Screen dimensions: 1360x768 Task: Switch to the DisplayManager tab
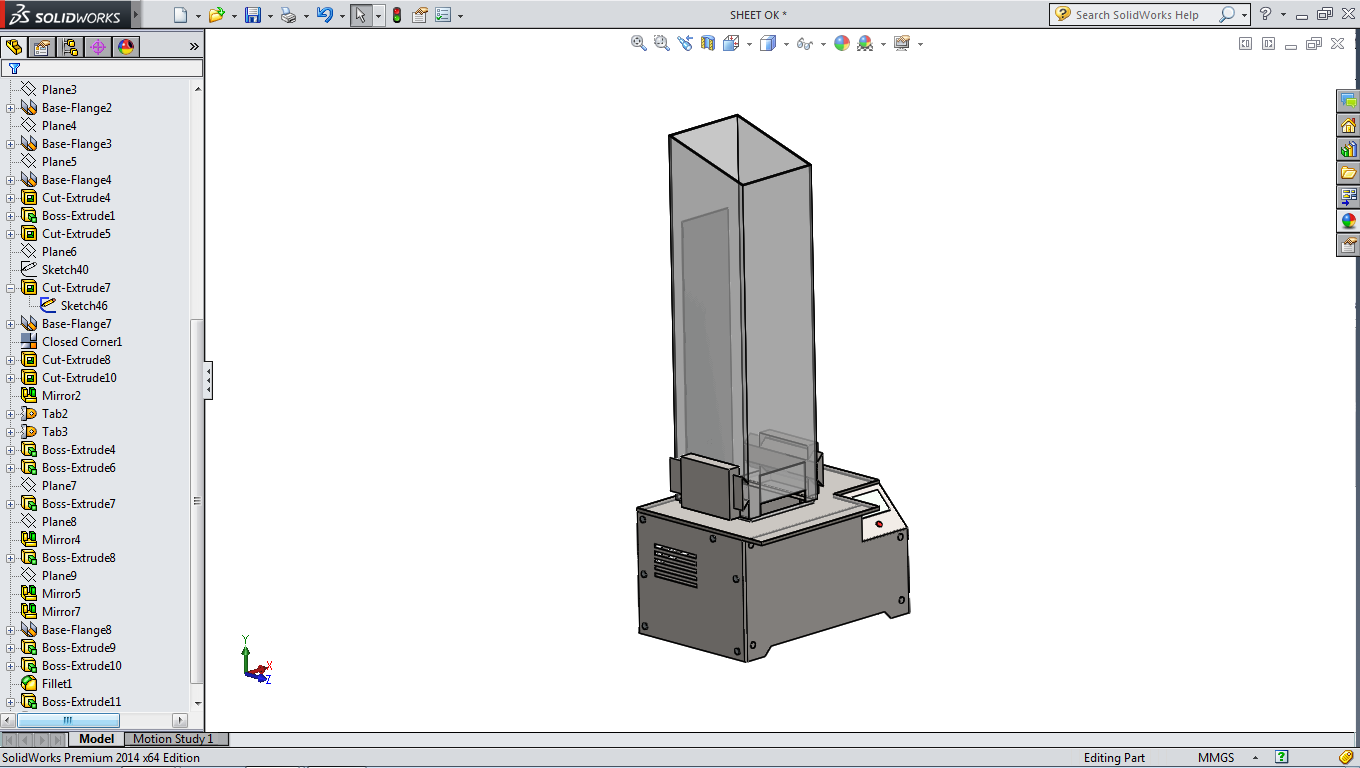pos(126,47)
